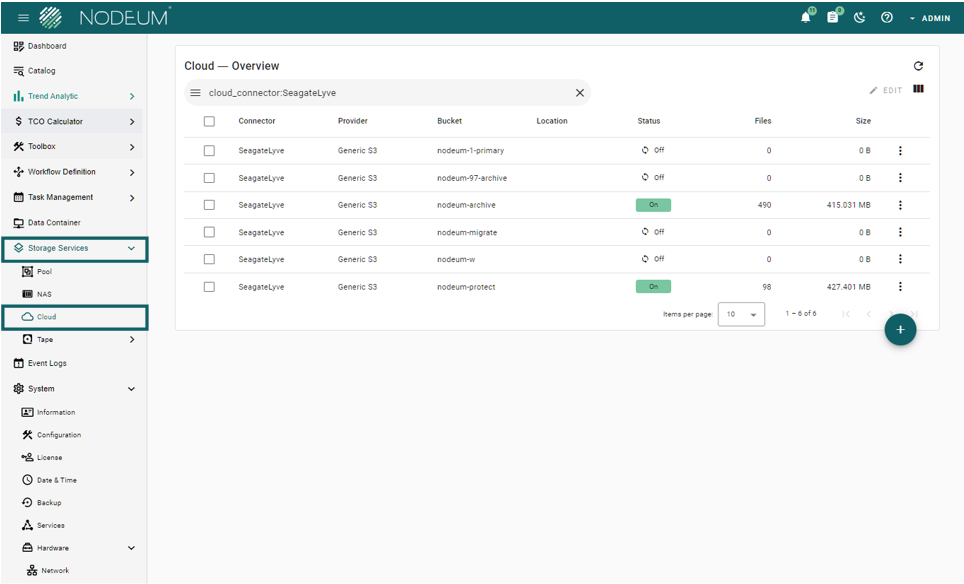Open the clipboard tasks icon
The image size is (964, 584).
(832, 17)
